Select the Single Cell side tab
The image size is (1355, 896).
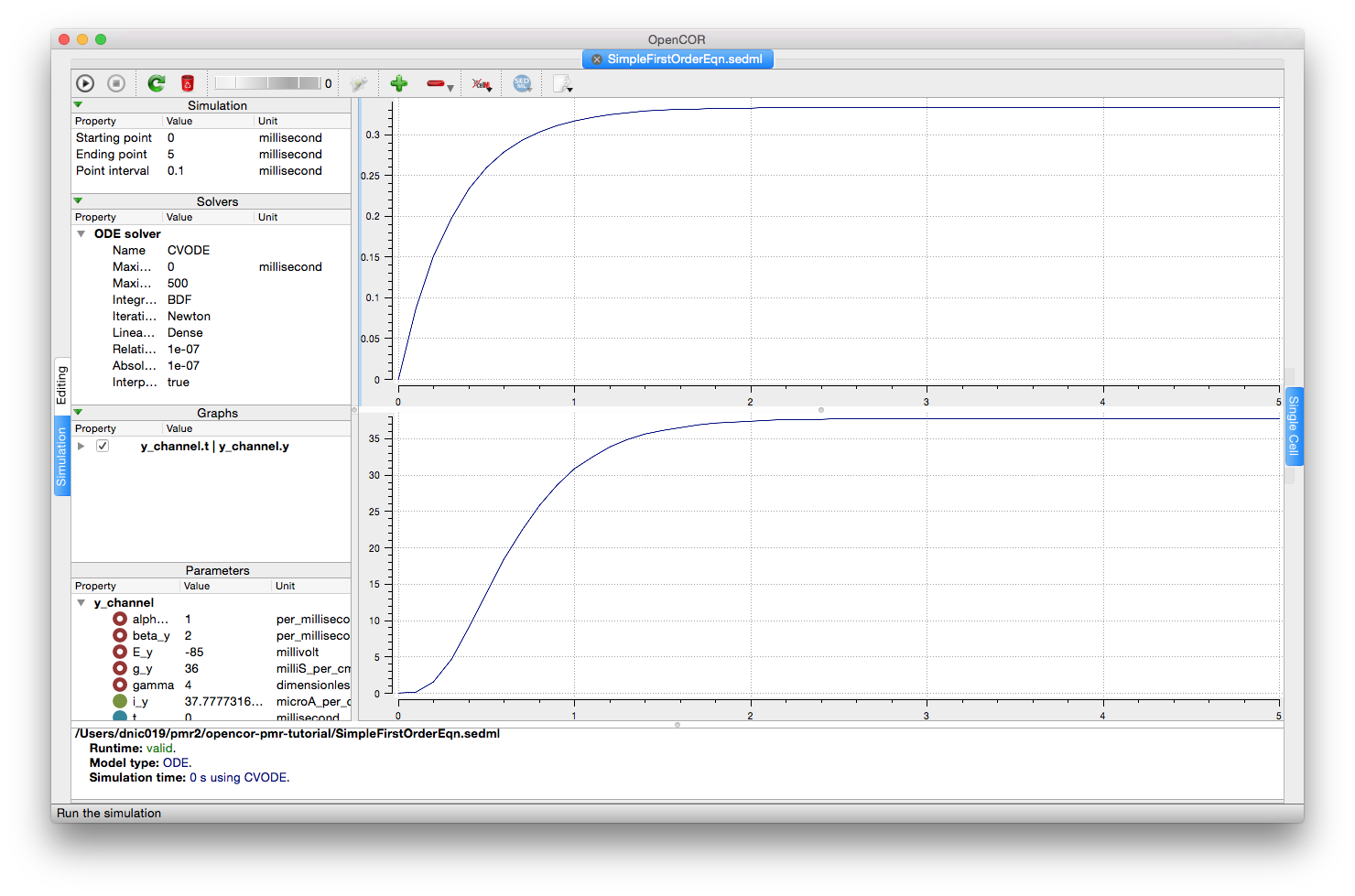pos(1294,426)
